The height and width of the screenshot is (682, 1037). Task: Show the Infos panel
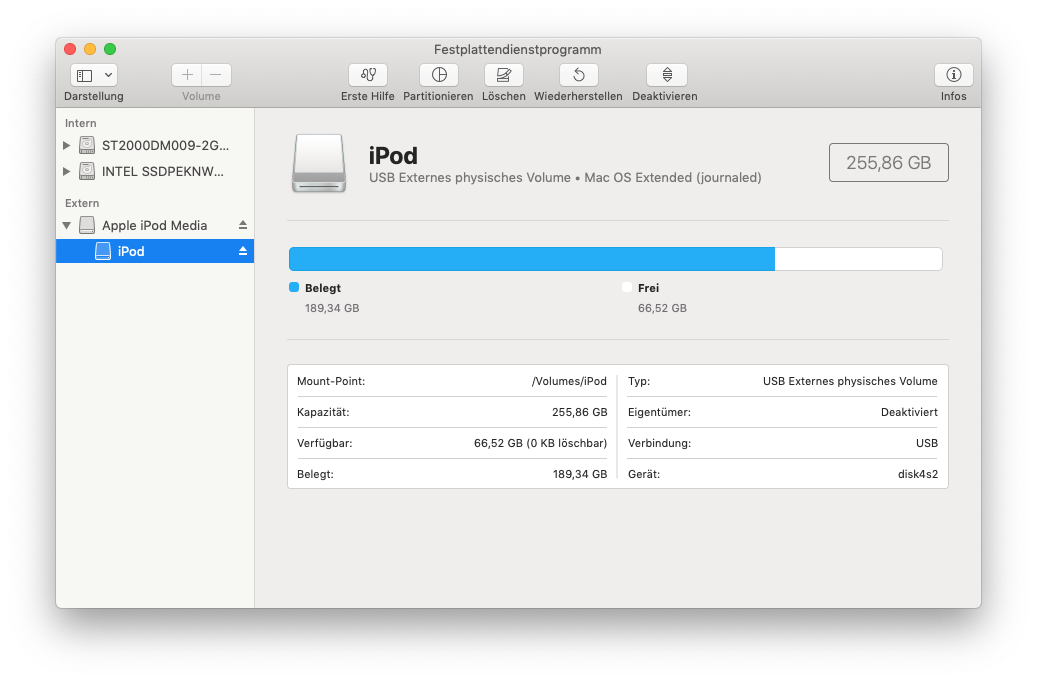[x=954, y=75]
